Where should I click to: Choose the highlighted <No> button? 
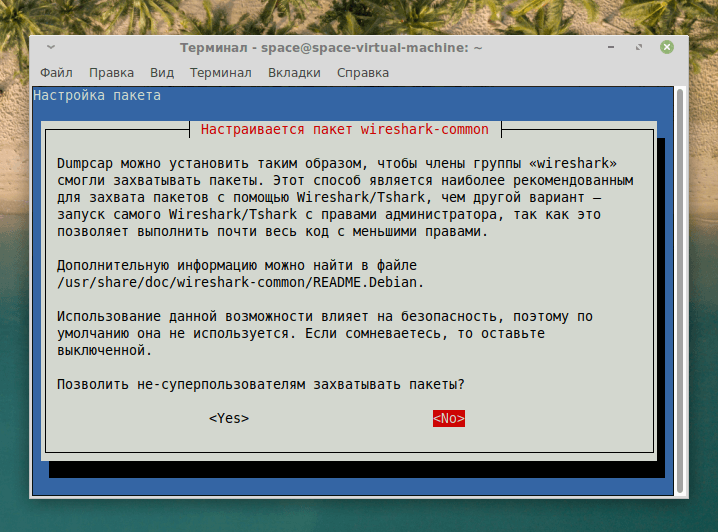point(449,418)
